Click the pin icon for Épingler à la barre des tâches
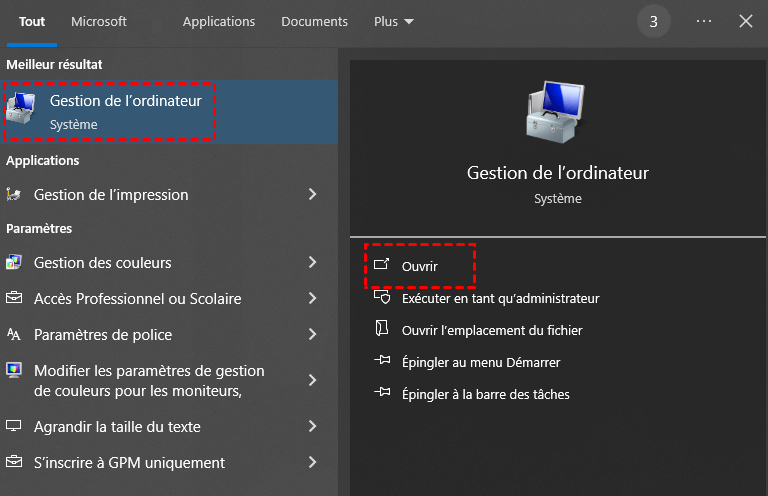This screenshot has height=496, width=768. [x=382, y=392]
